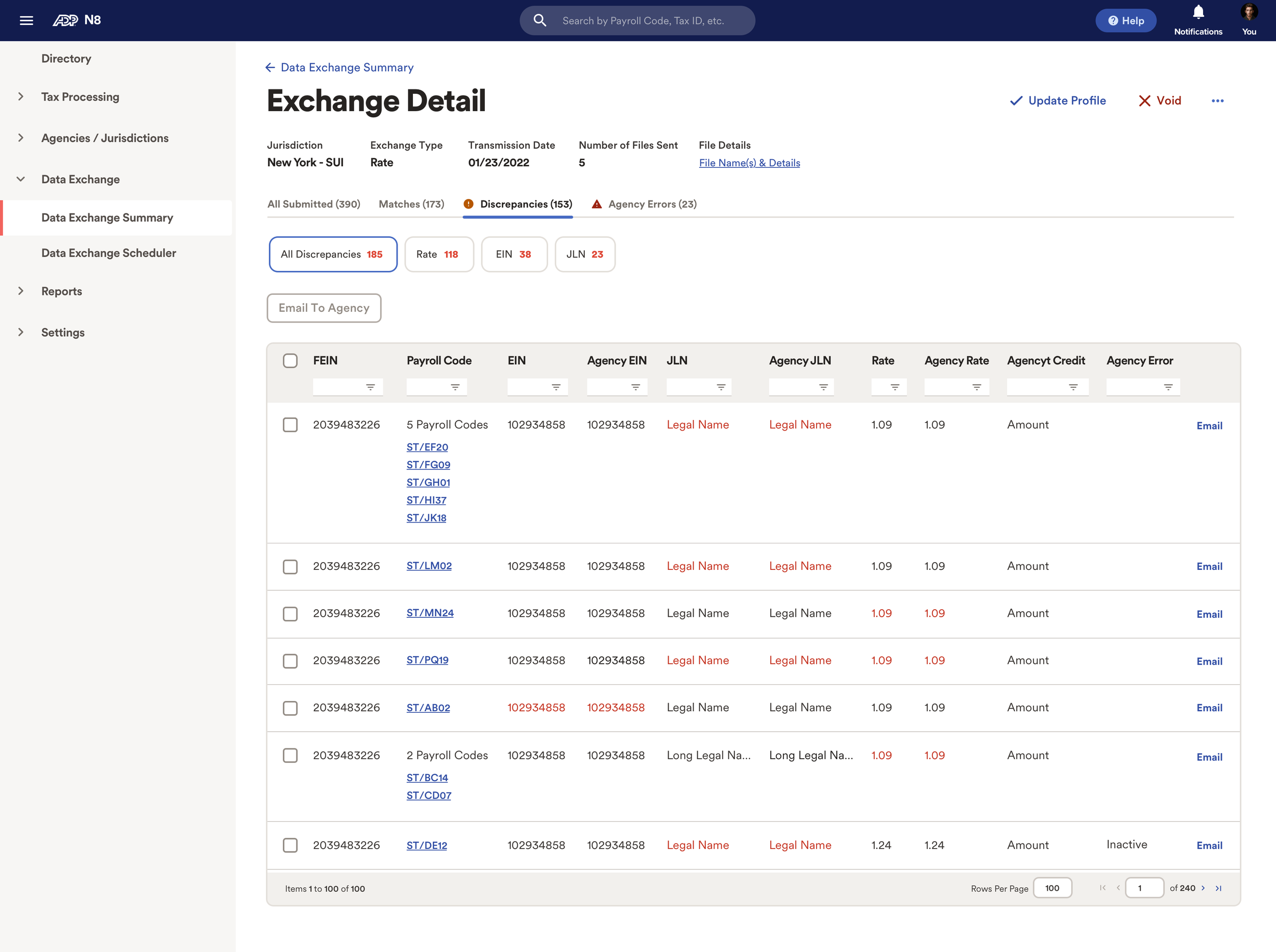
Task: Click the Agency Error column filter icon
Action: click(1168, 387)
